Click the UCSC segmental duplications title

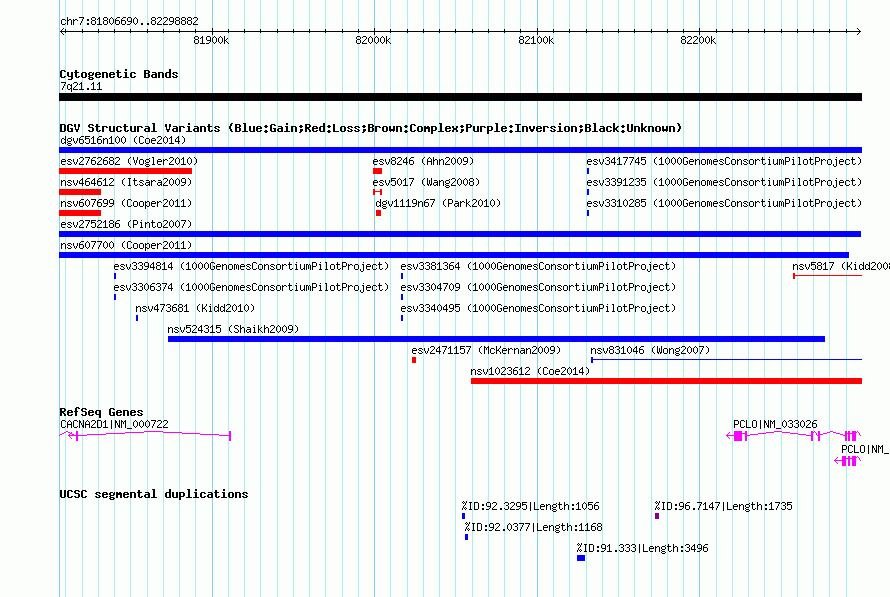[154, 494]
